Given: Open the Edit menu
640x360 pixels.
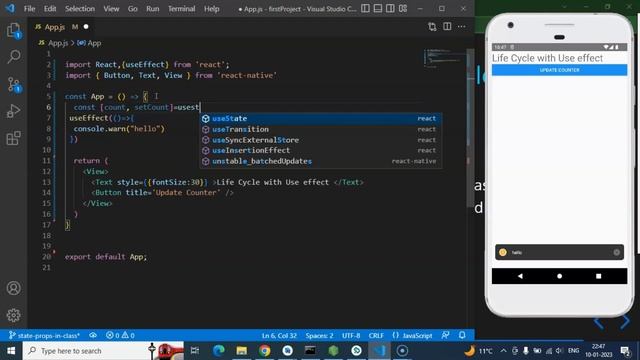Looking at the screenshot, I should (50, 9).
